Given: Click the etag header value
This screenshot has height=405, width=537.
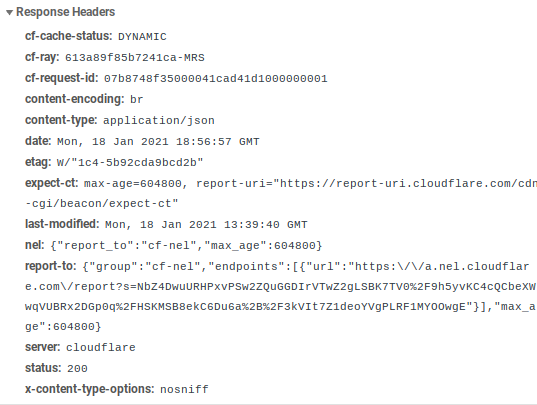Looking at the screenshot, I should point(130,162).
